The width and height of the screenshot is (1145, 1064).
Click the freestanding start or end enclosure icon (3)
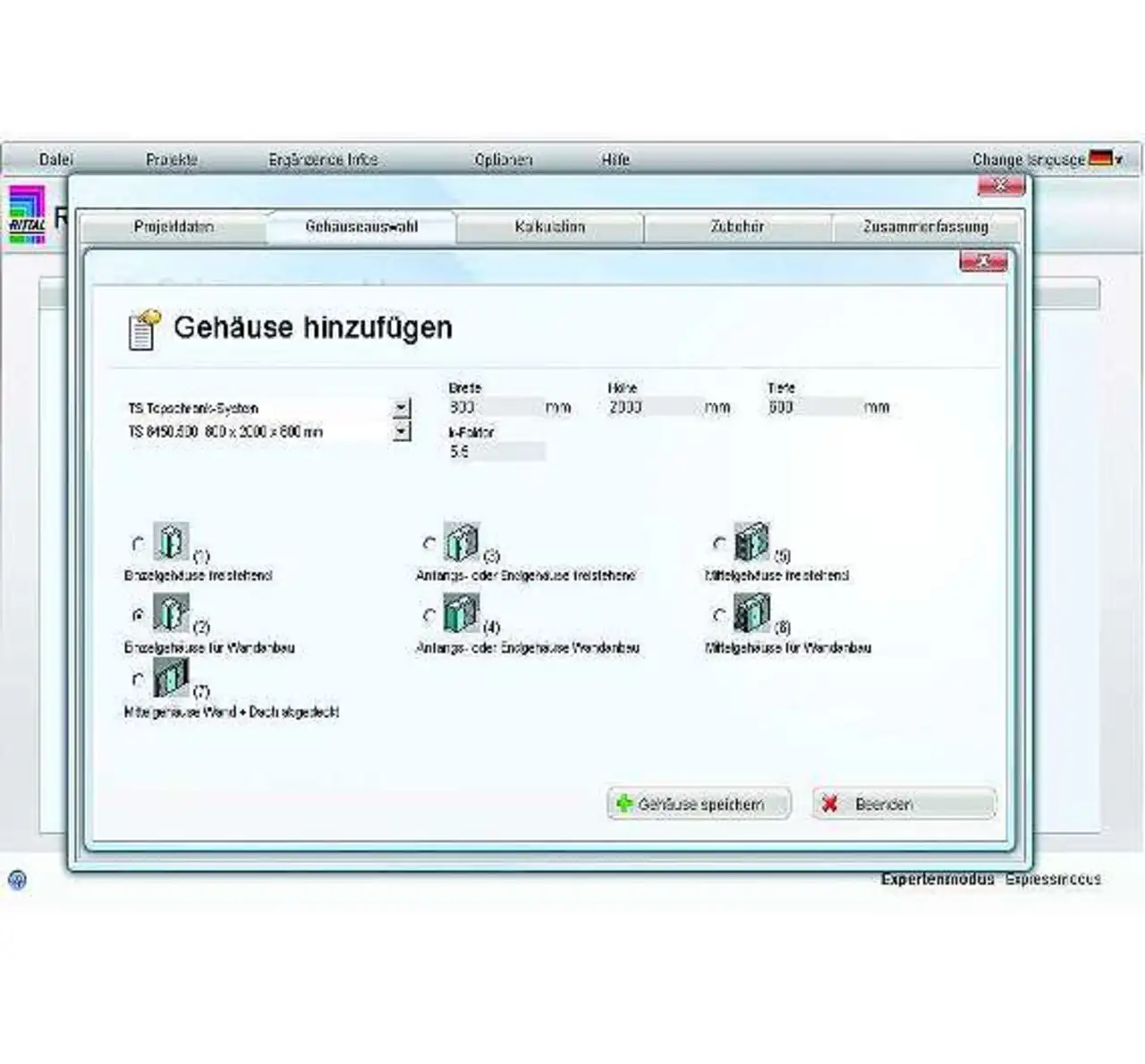point(461,542)
